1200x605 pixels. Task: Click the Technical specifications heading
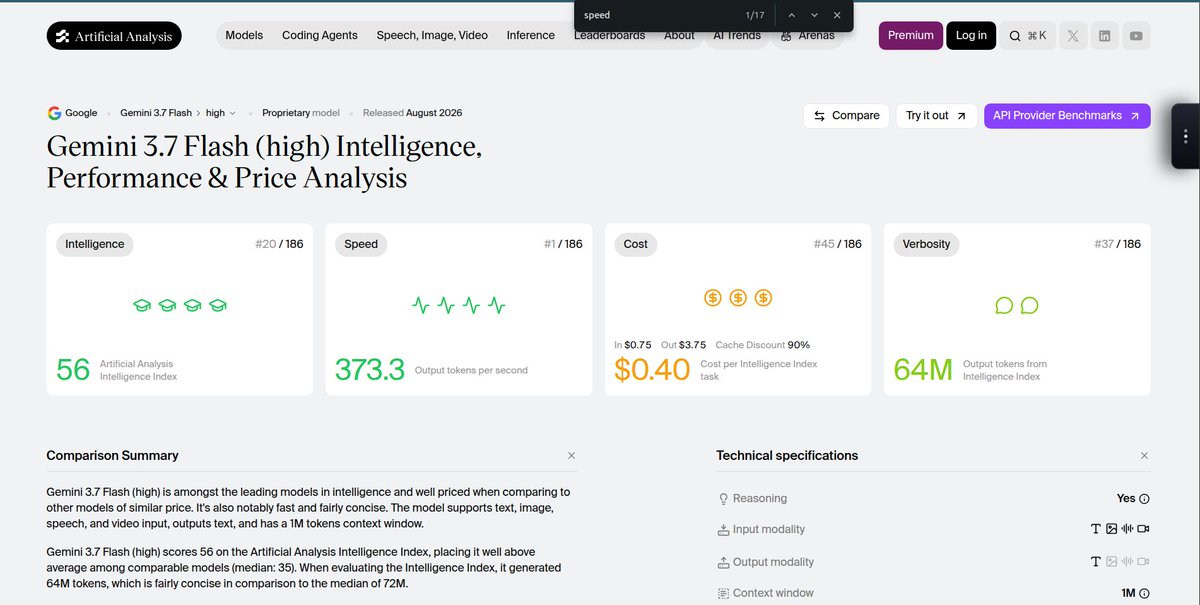click(x=787, y=456)
